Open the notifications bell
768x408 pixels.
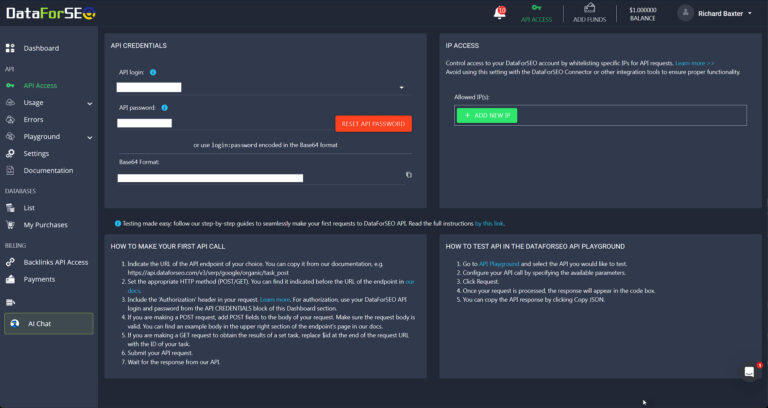tap(499, 13)
